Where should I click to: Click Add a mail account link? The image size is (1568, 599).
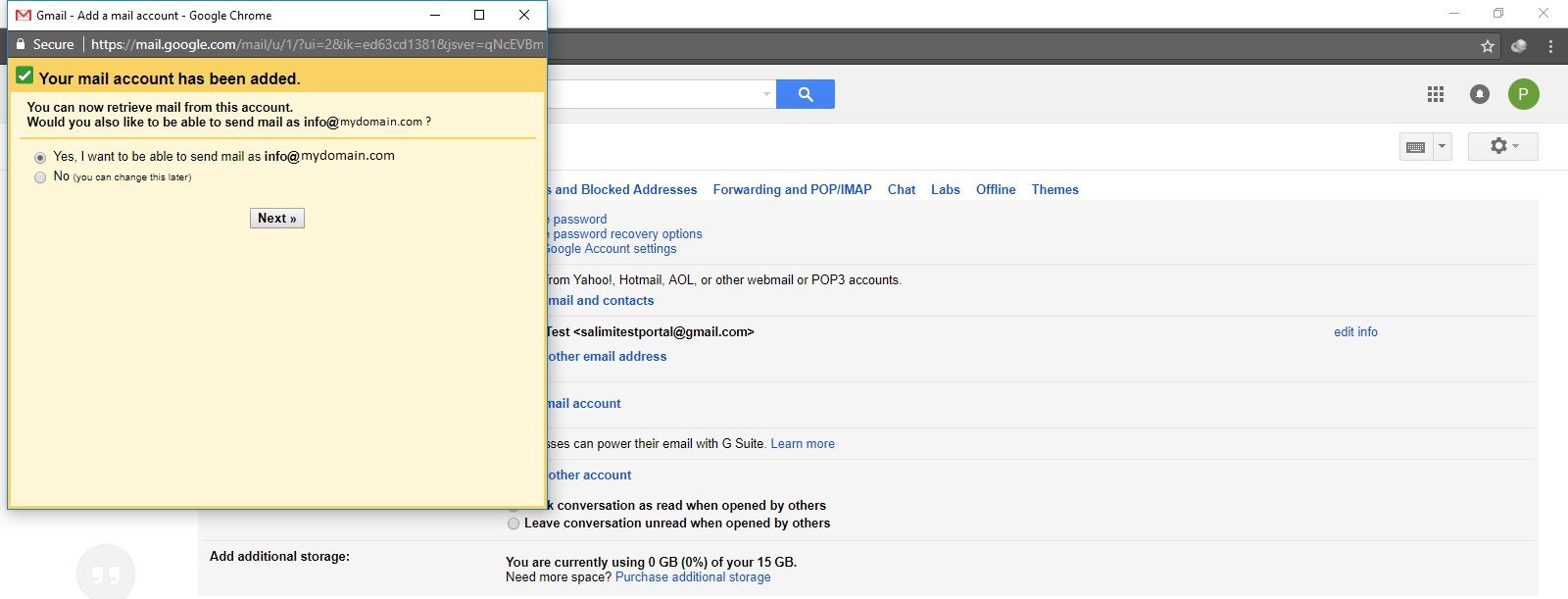coord(584,404)
